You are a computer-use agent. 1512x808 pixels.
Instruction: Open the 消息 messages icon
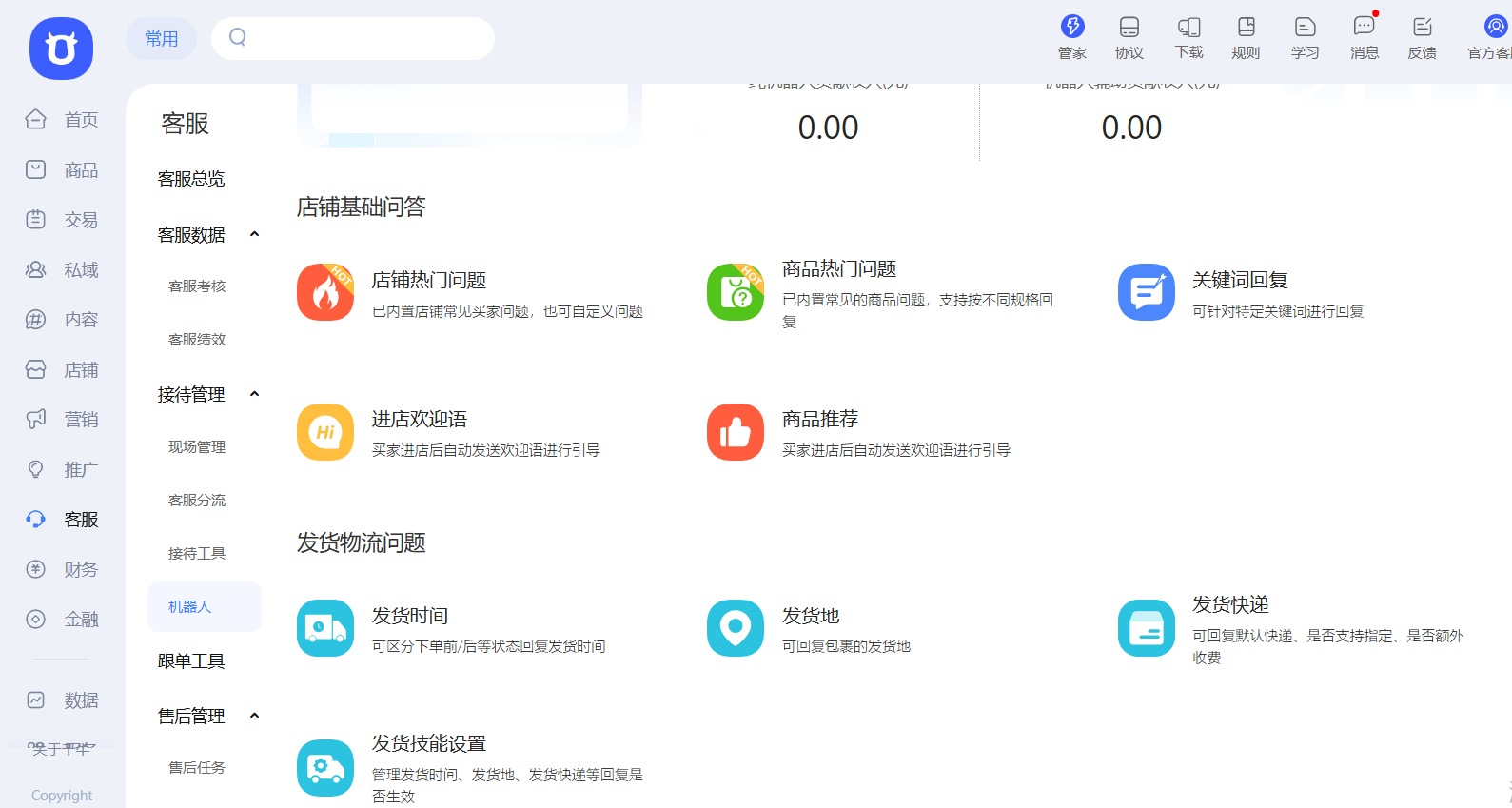pyautogui.click(x=1365, y=27)
